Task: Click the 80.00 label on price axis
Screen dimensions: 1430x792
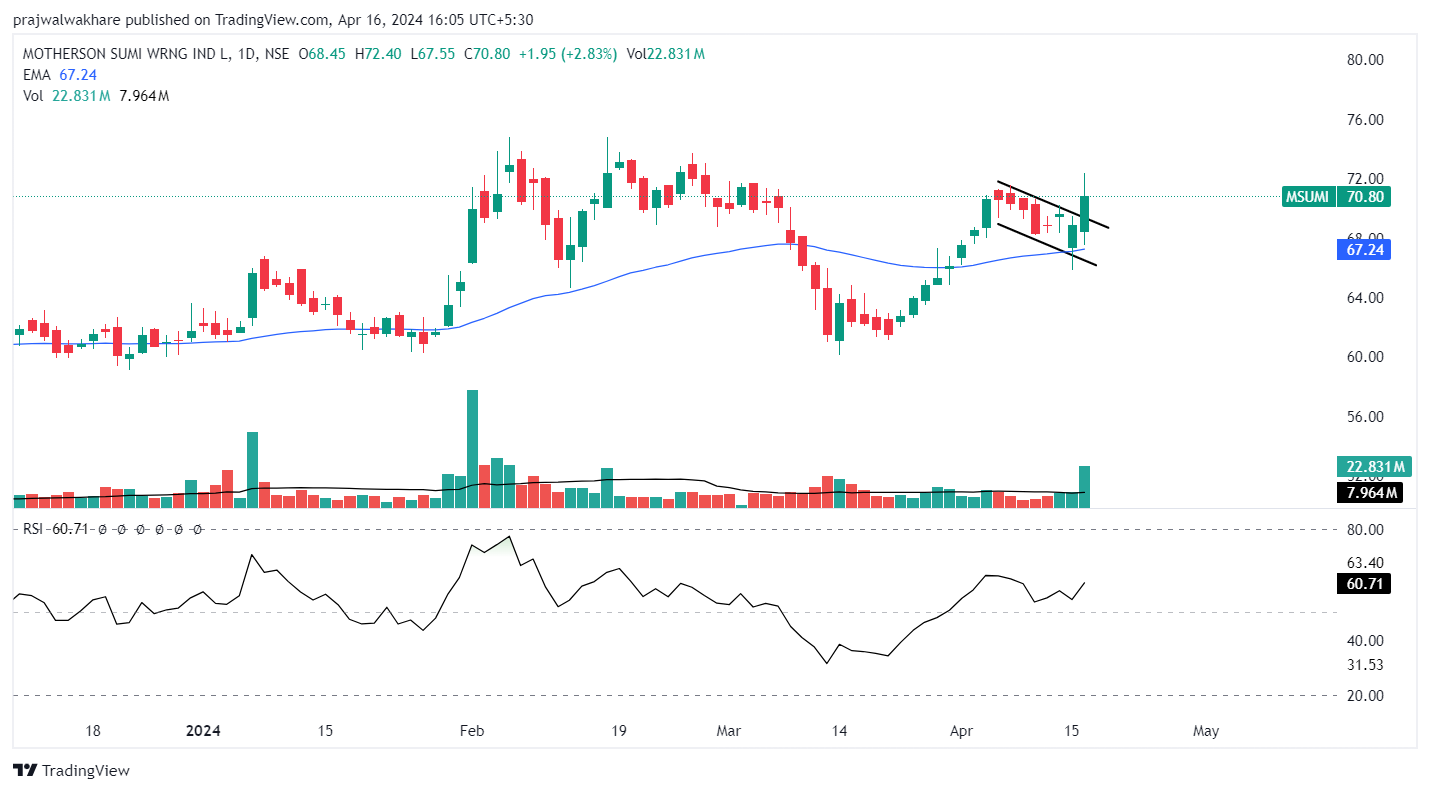Action: [1365, 60]
